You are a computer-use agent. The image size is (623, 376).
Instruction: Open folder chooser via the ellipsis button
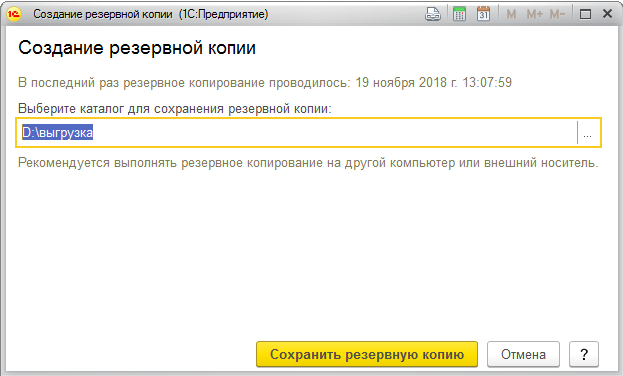click(x=588, y=133)
